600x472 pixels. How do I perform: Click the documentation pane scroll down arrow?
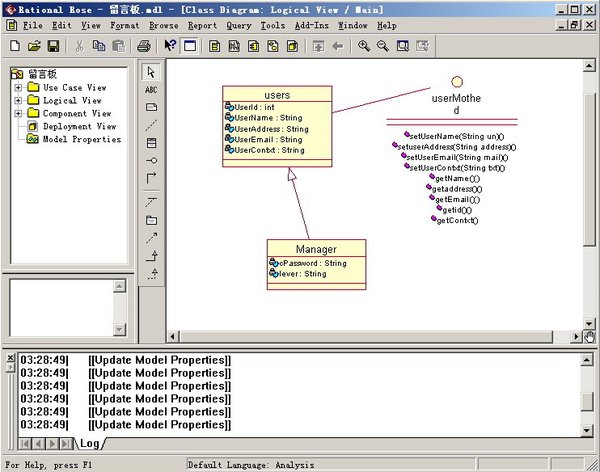120,329
